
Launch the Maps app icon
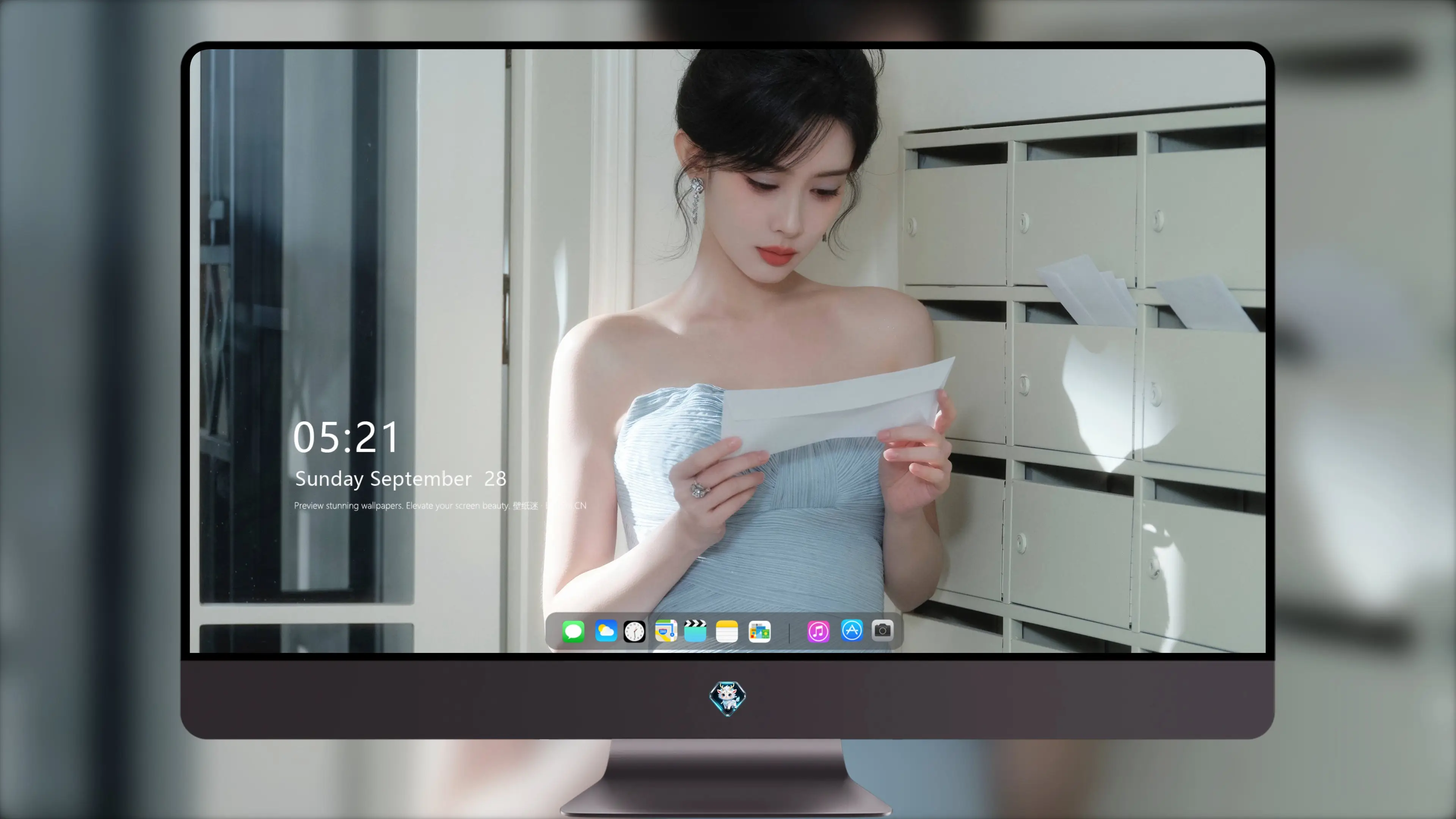[666, 631]
